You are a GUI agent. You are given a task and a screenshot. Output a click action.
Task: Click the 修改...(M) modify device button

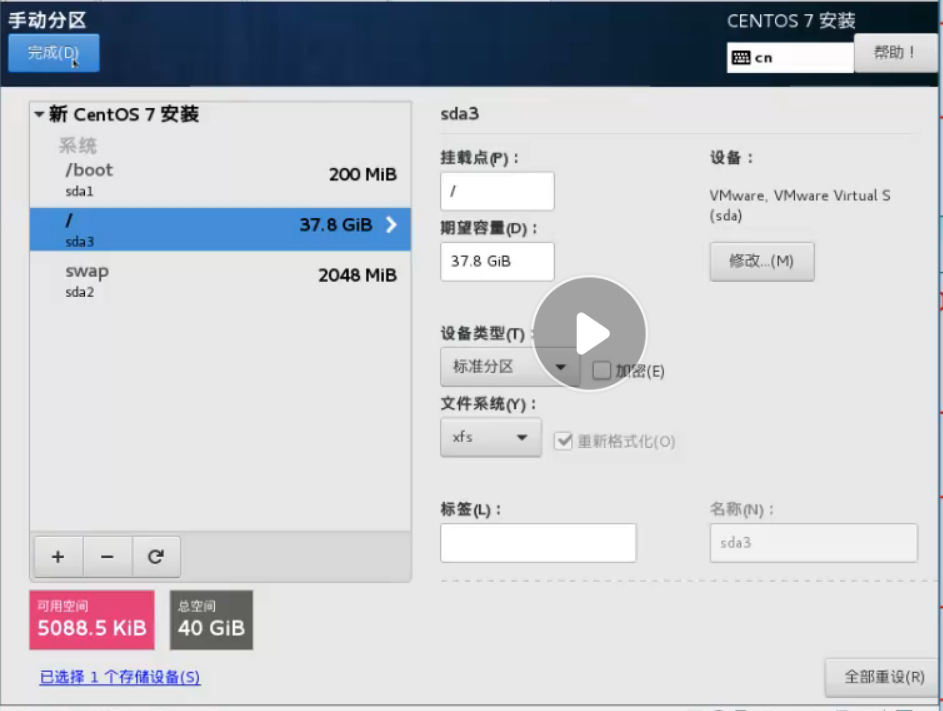click(x=762, y=262)
